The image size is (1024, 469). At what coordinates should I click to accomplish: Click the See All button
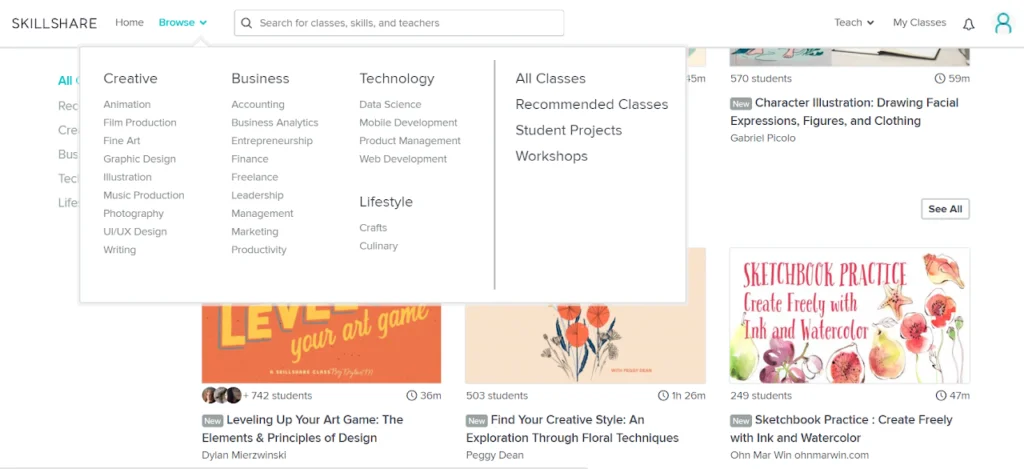(945, 209)
